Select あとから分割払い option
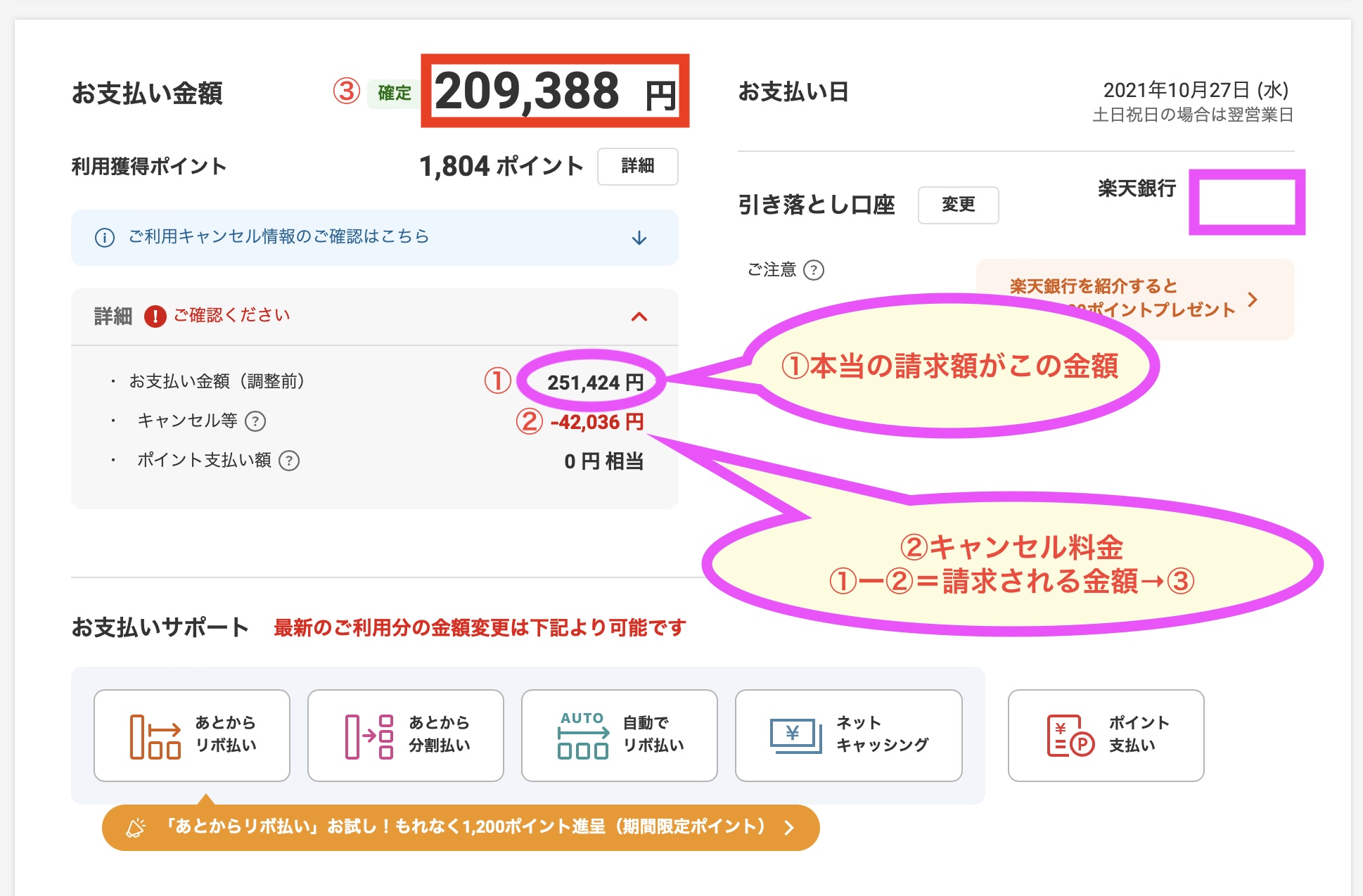Viewport: 1363px width, 896px height. [x=406, y=735]
